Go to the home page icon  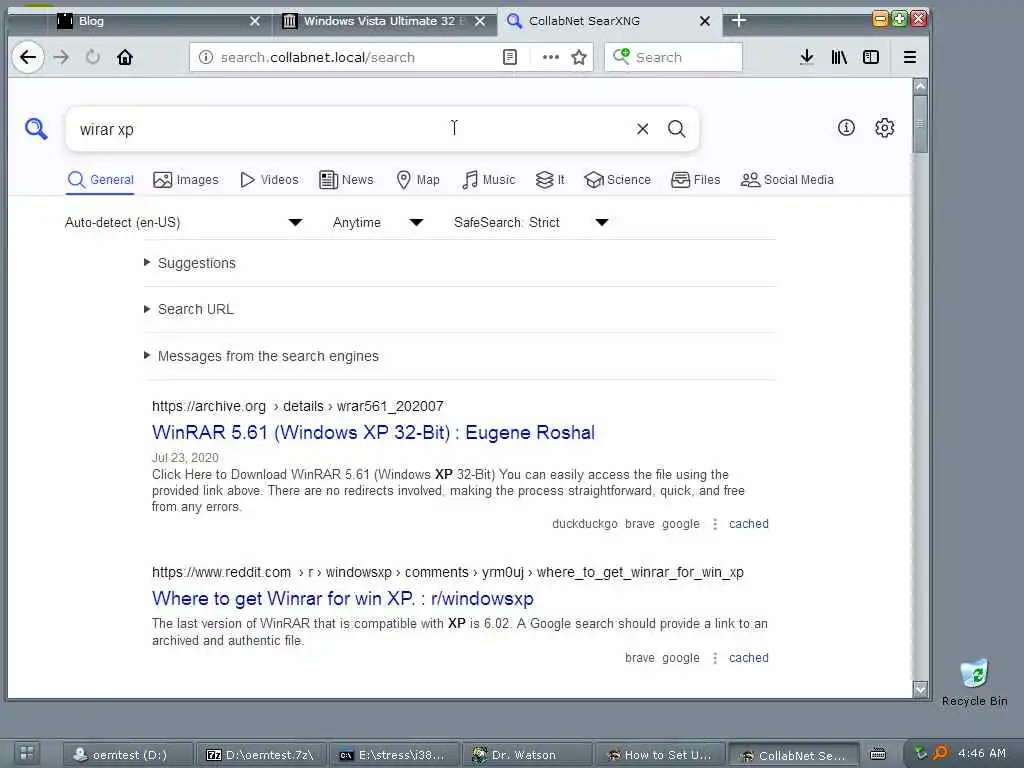point(125,57)
